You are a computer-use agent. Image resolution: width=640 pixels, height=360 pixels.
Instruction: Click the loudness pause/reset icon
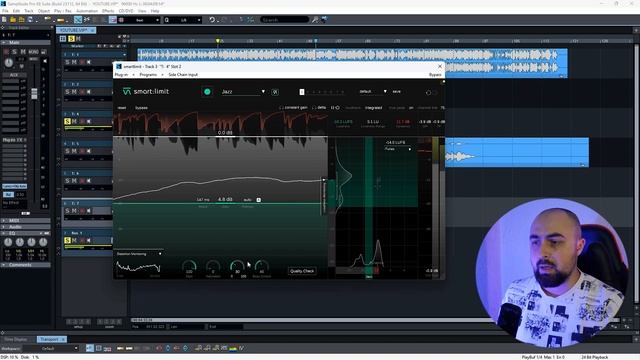coord(335,108)
